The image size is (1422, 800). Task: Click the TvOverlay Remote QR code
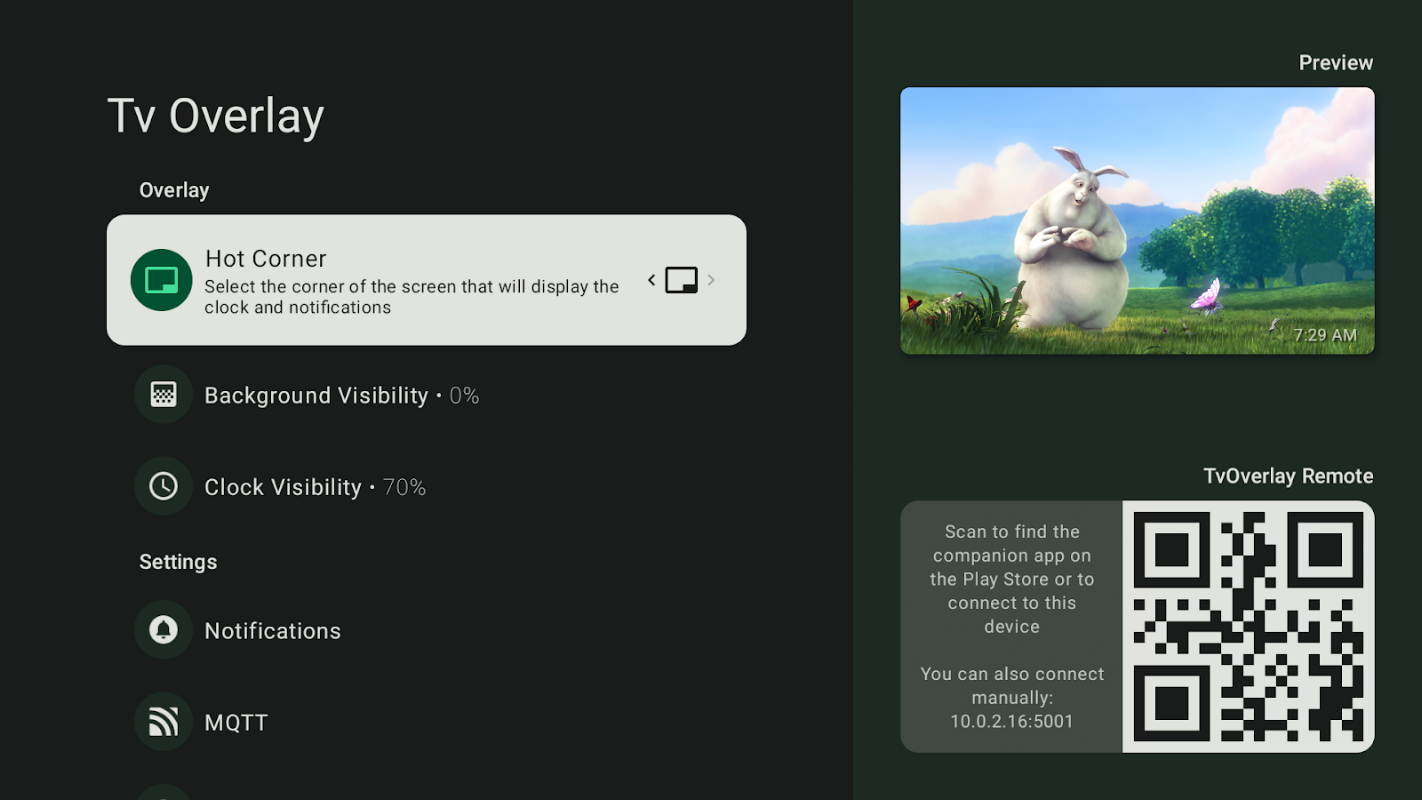(x=1248, y=627)
